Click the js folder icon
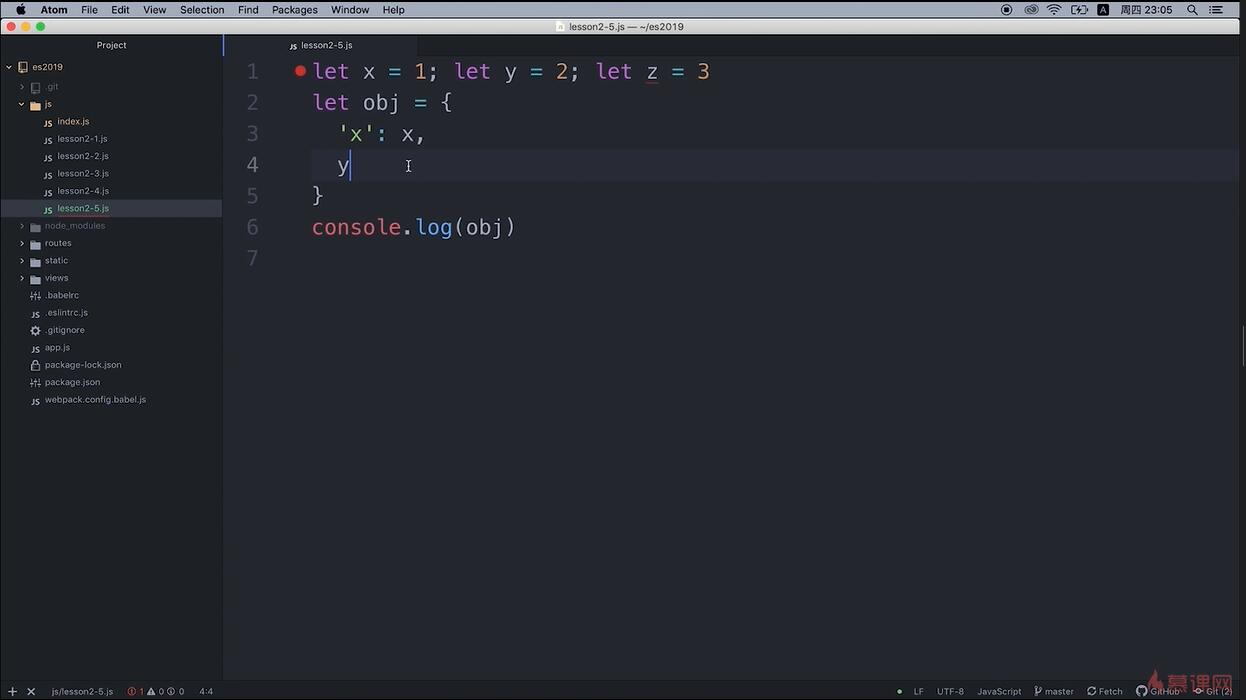Image resolution: width=1246 pixels, height=700 pixels. 35,105
